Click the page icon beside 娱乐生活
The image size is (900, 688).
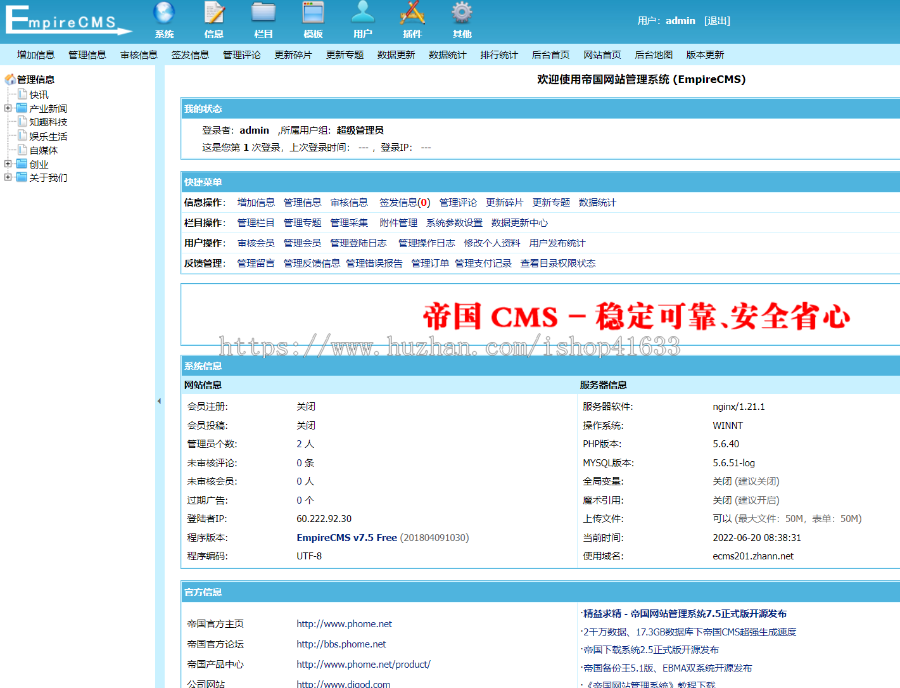pos(22,136)
